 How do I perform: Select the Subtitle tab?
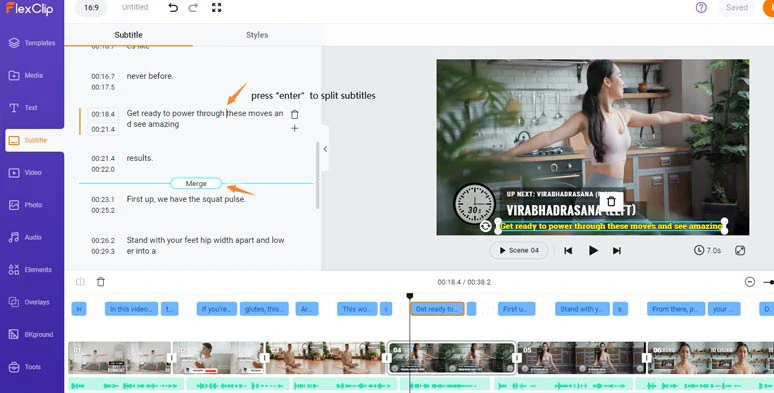128,35
